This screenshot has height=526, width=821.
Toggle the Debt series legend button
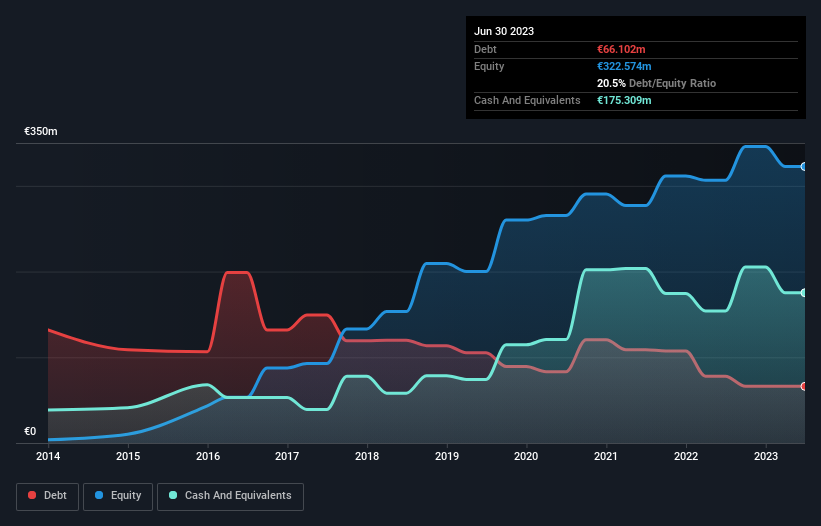coord(48,496)
